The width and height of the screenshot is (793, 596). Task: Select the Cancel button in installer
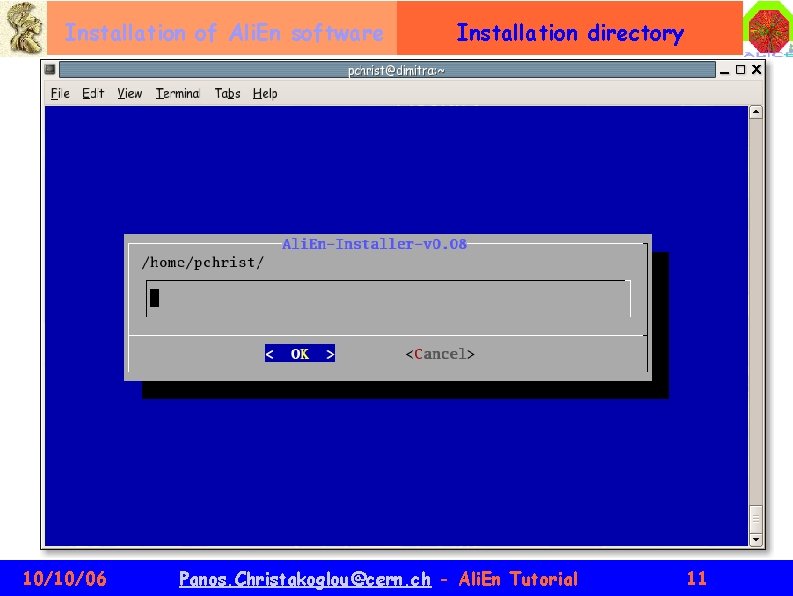(439, 354)
